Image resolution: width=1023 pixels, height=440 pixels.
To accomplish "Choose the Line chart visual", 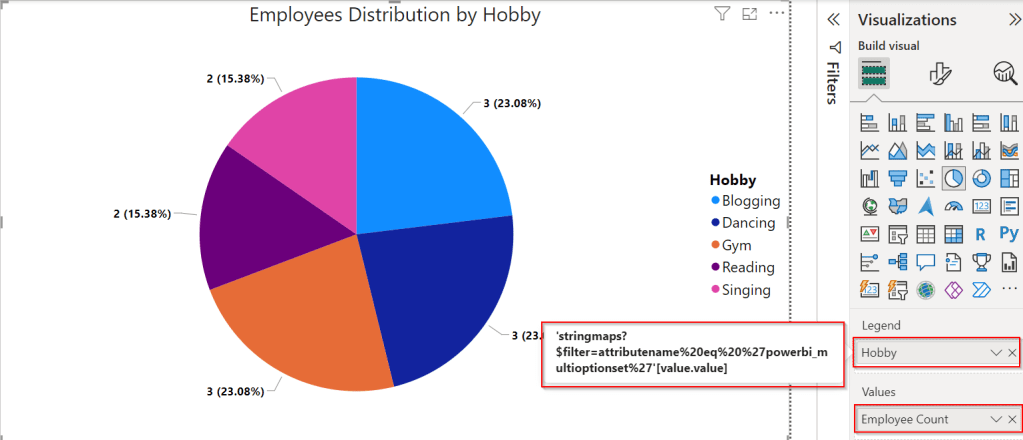I will pos(869,150).
